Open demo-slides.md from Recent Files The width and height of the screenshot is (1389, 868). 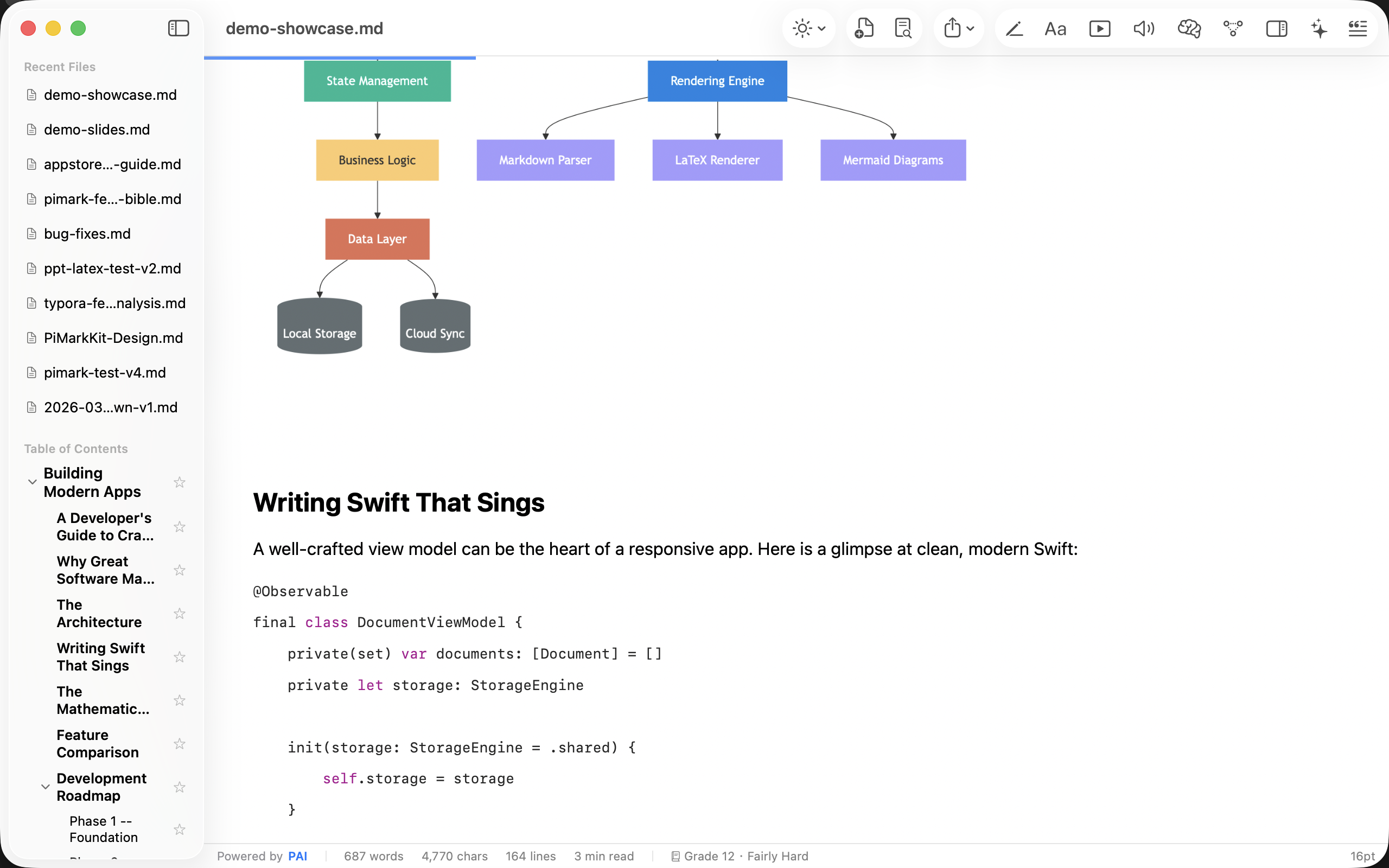point(97,129)
